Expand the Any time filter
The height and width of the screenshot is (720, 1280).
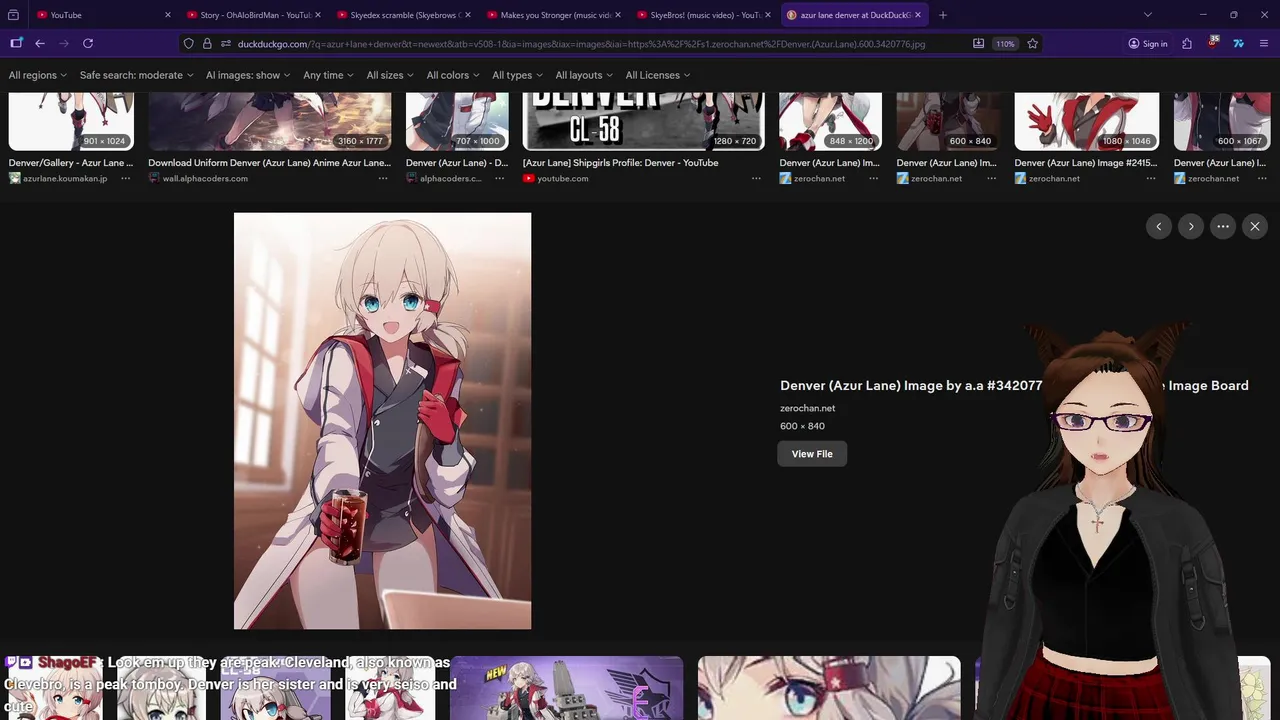pos(328,75)
